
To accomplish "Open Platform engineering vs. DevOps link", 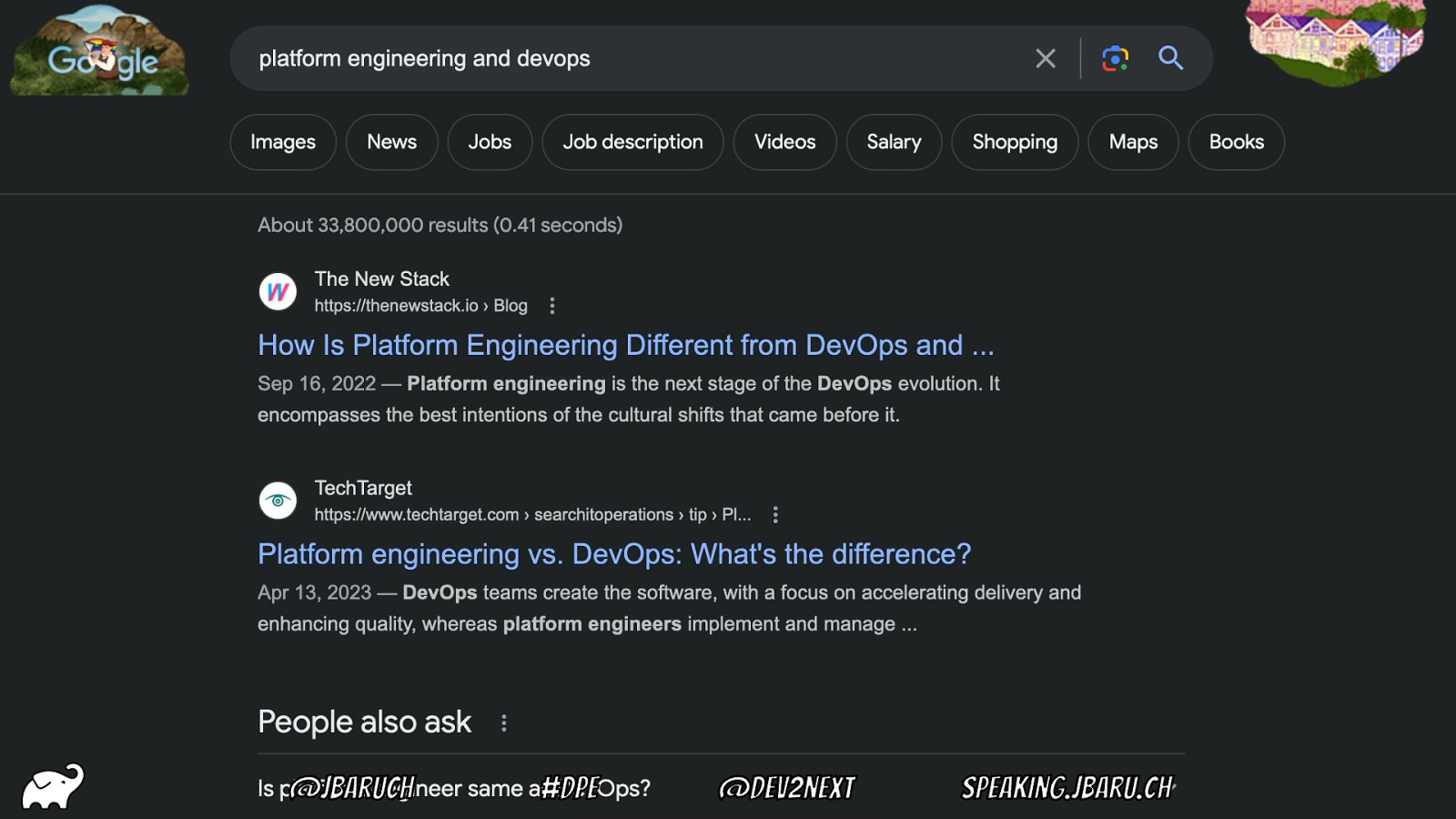I will point(614,554).
